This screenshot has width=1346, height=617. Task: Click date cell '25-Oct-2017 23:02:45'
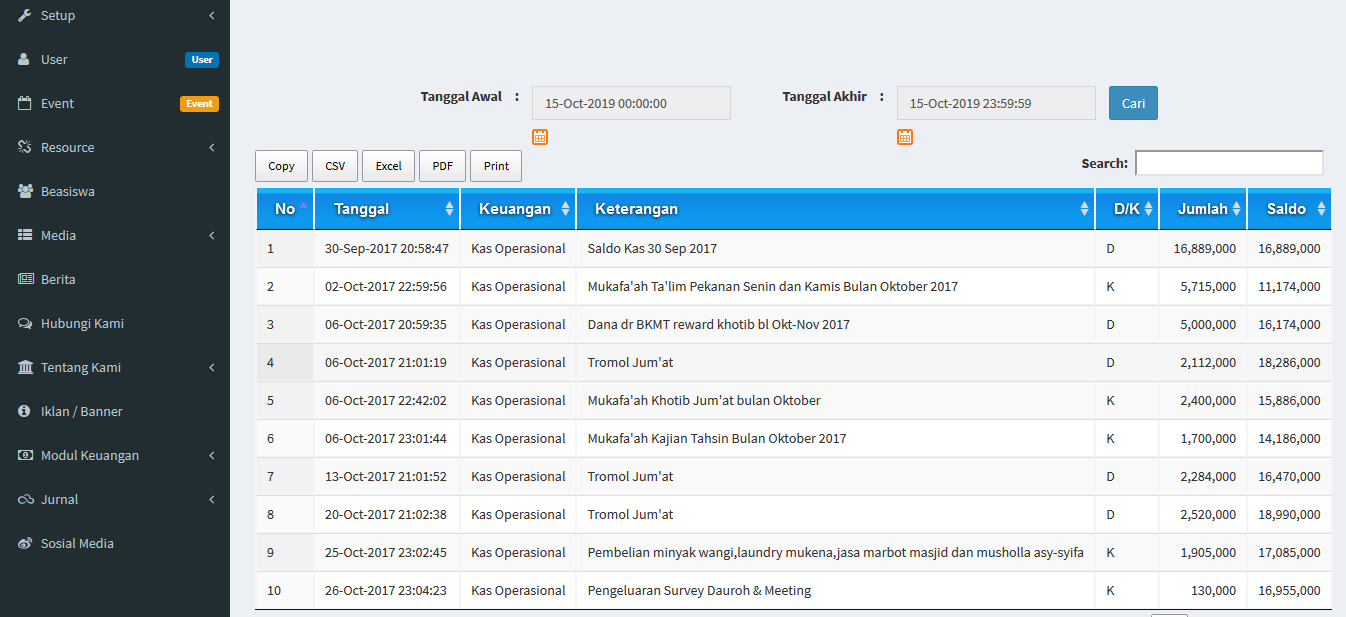click(x=386, y=552)
